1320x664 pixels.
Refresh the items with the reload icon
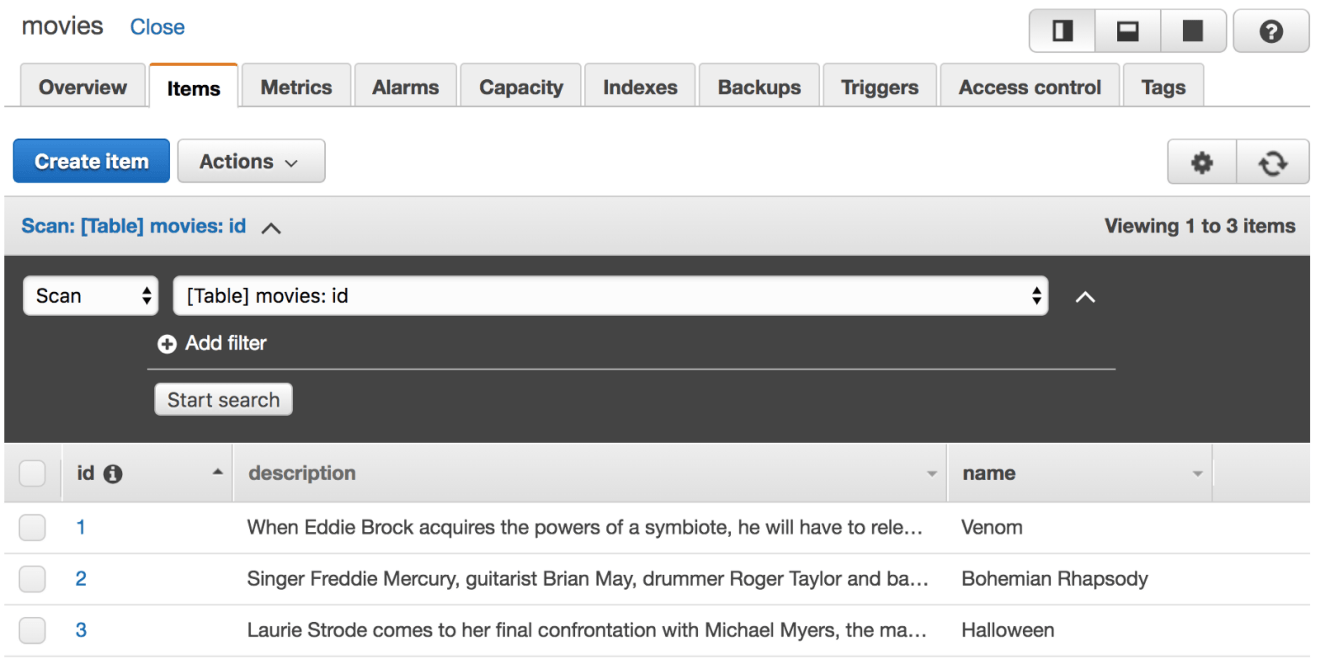pyautogui.click(x=1273, y=163)
